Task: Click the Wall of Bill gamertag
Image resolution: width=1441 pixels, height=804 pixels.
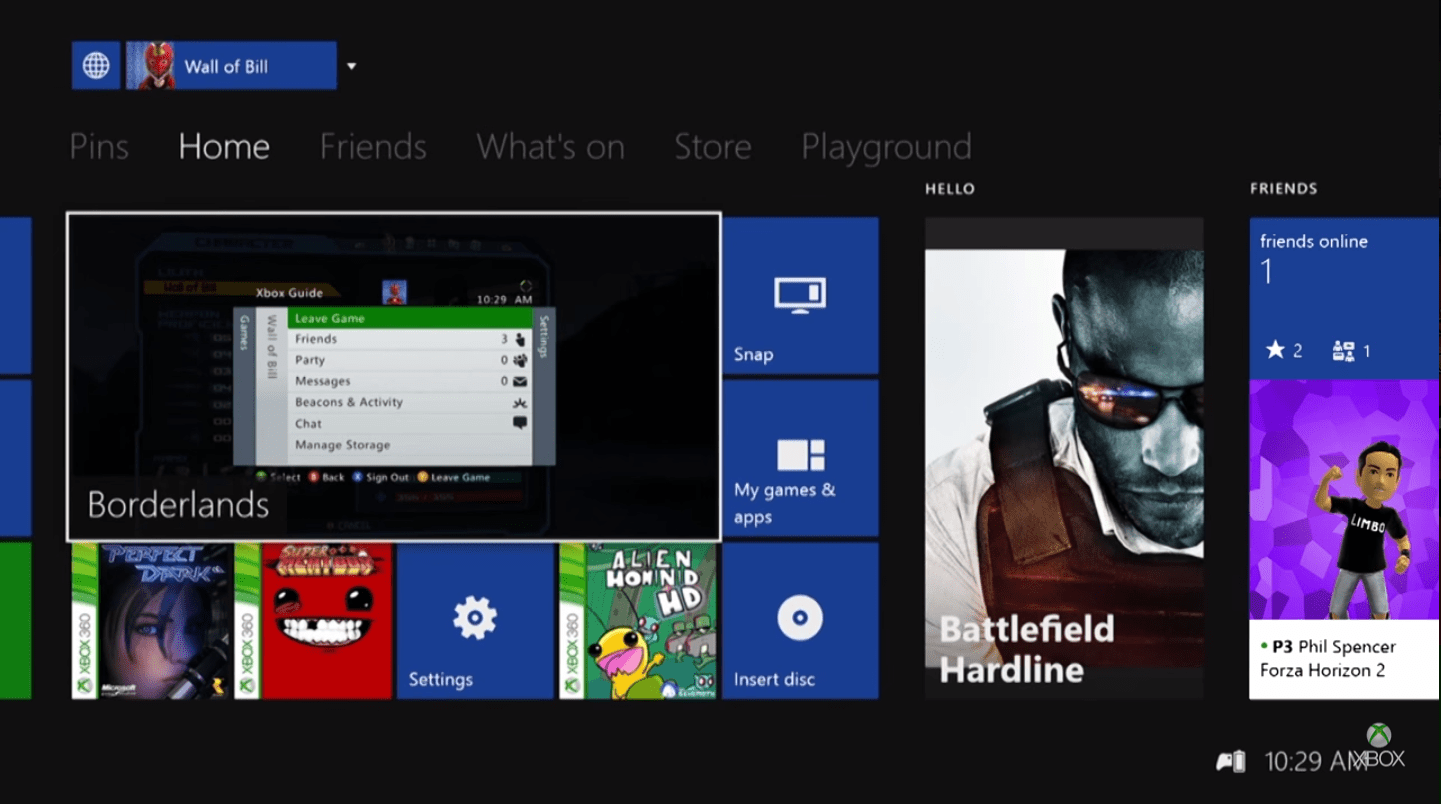Action: 228,64
